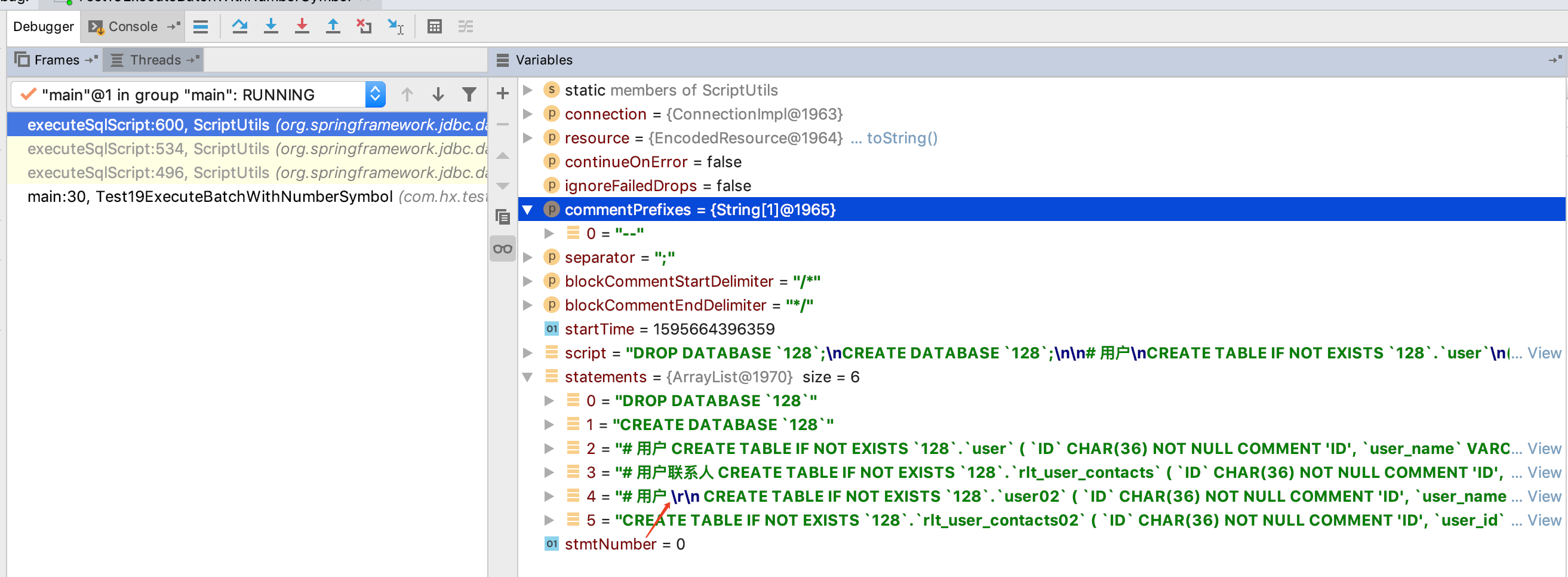Viewport: 1568px width, 577px height.
Task: Click the Remove Watch minus icon
Action: (503, 124)
